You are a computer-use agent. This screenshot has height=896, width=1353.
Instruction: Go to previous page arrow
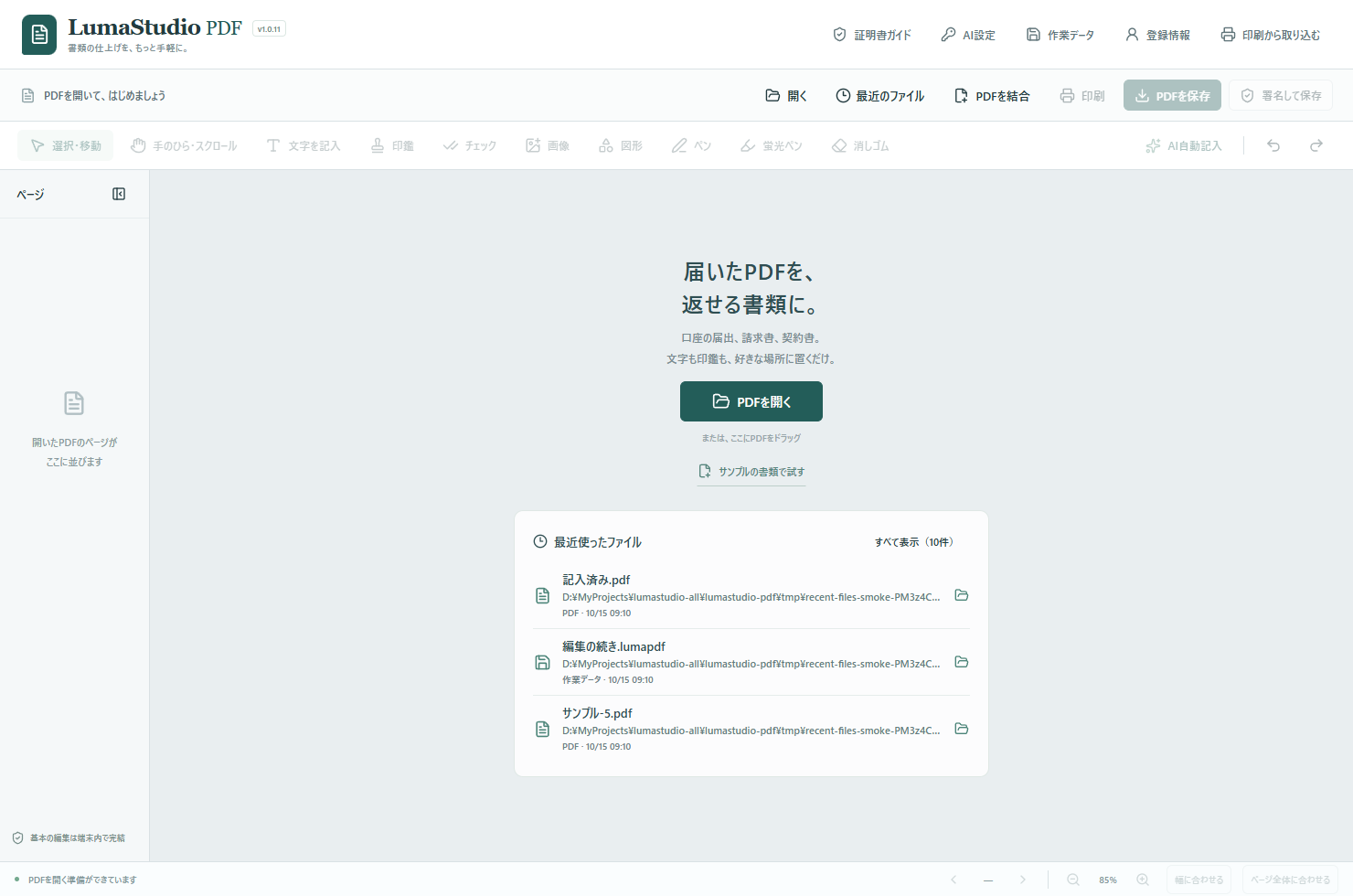(x=953, y=880)
